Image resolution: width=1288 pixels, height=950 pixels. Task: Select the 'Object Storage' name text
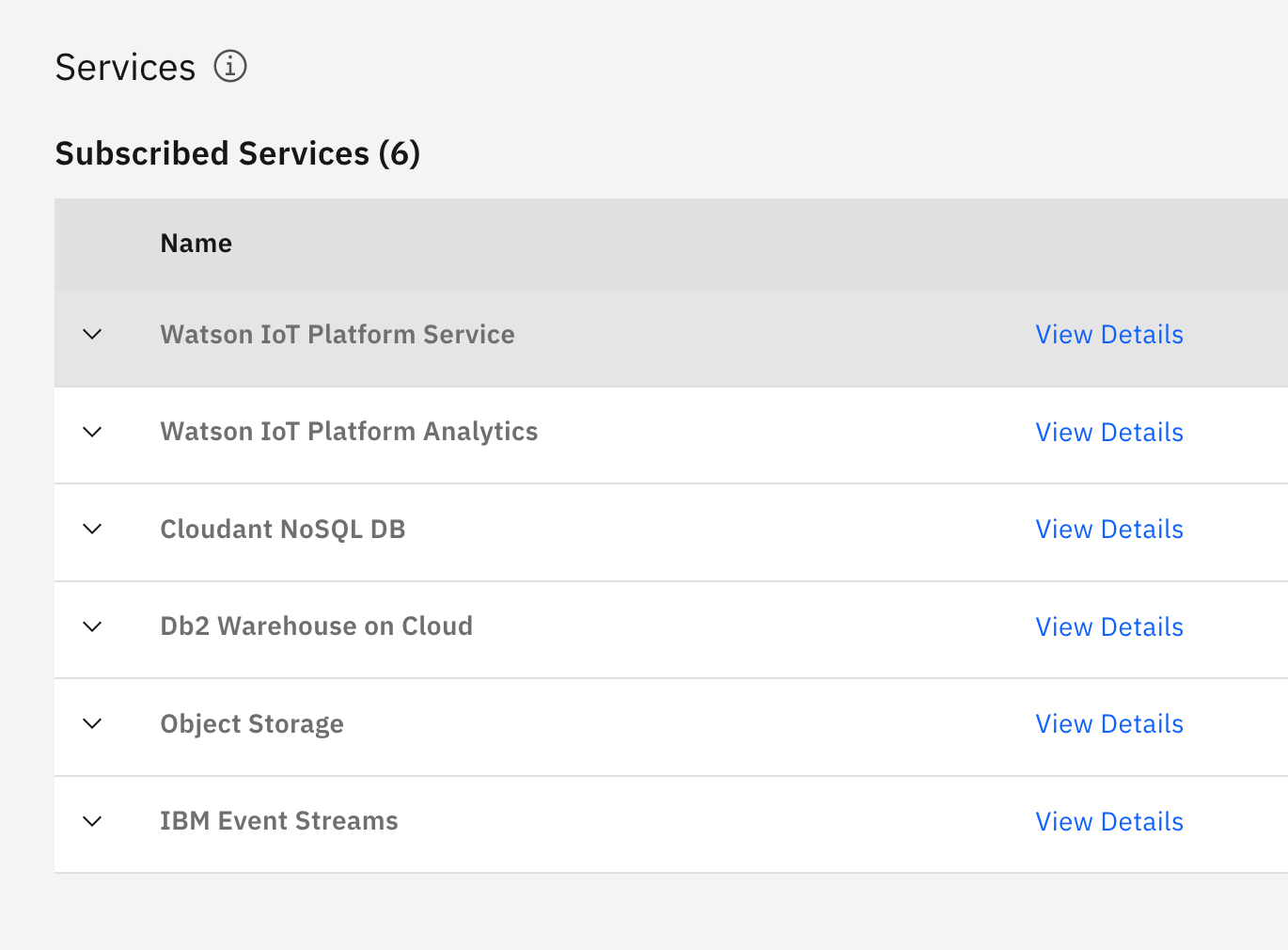point(252,724)
